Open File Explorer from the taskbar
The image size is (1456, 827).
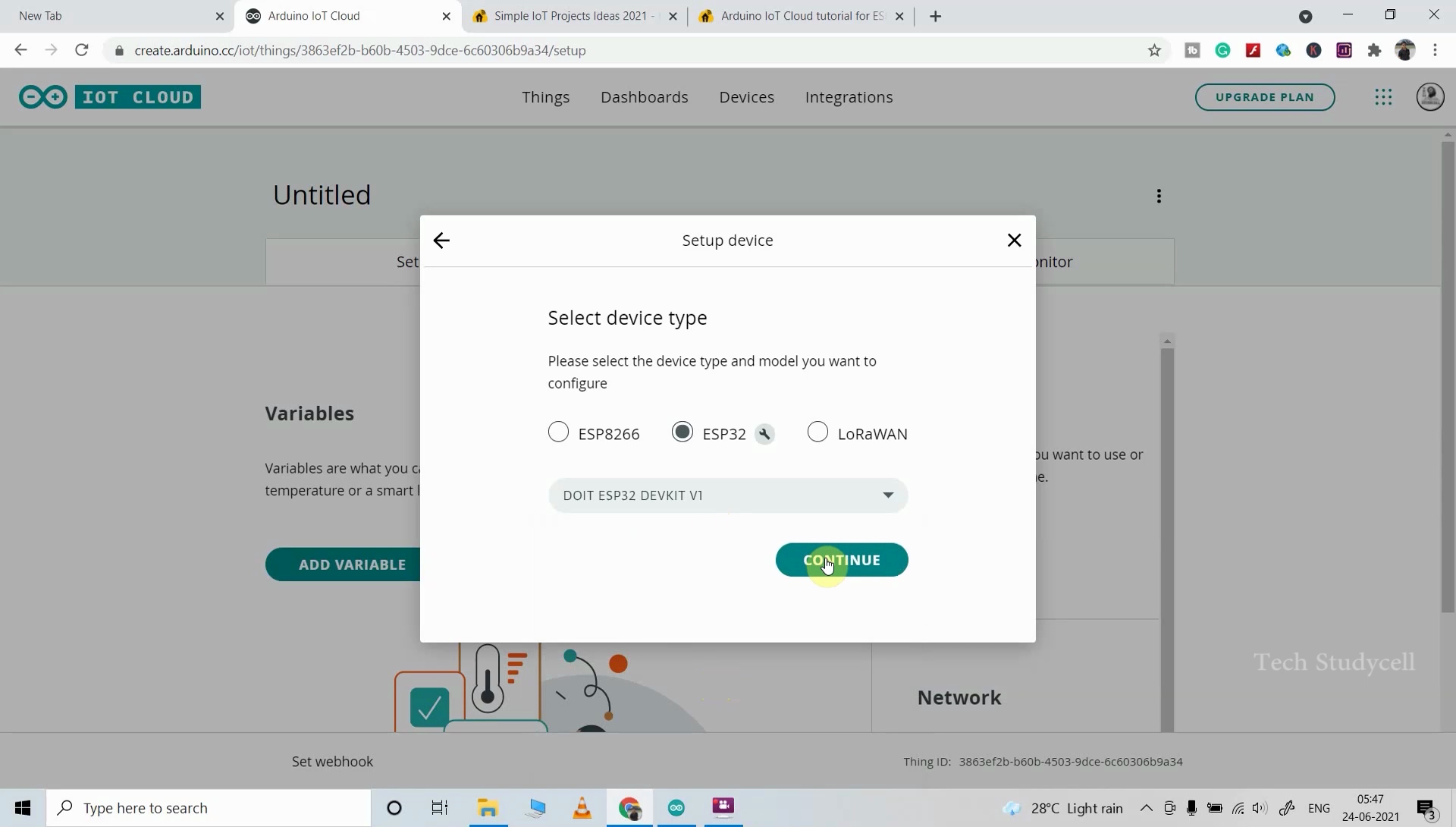coord(488,808)
